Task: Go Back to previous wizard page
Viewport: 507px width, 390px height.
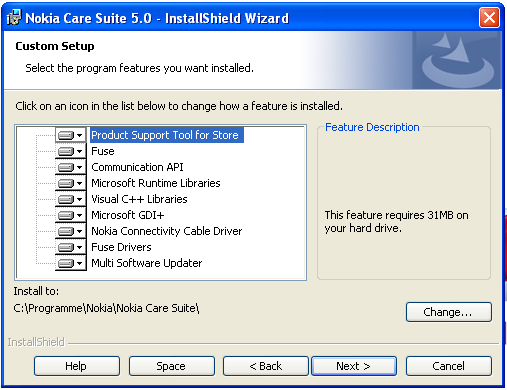Action: tap(266, 366)
